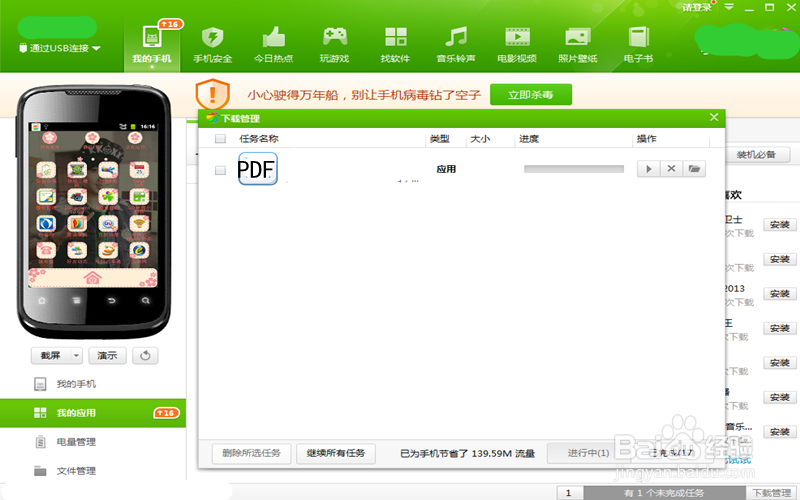Click the 已为手机节省了 139.59M 流量 text
Viewport: 800px width, 500px height.
[467, 453]
